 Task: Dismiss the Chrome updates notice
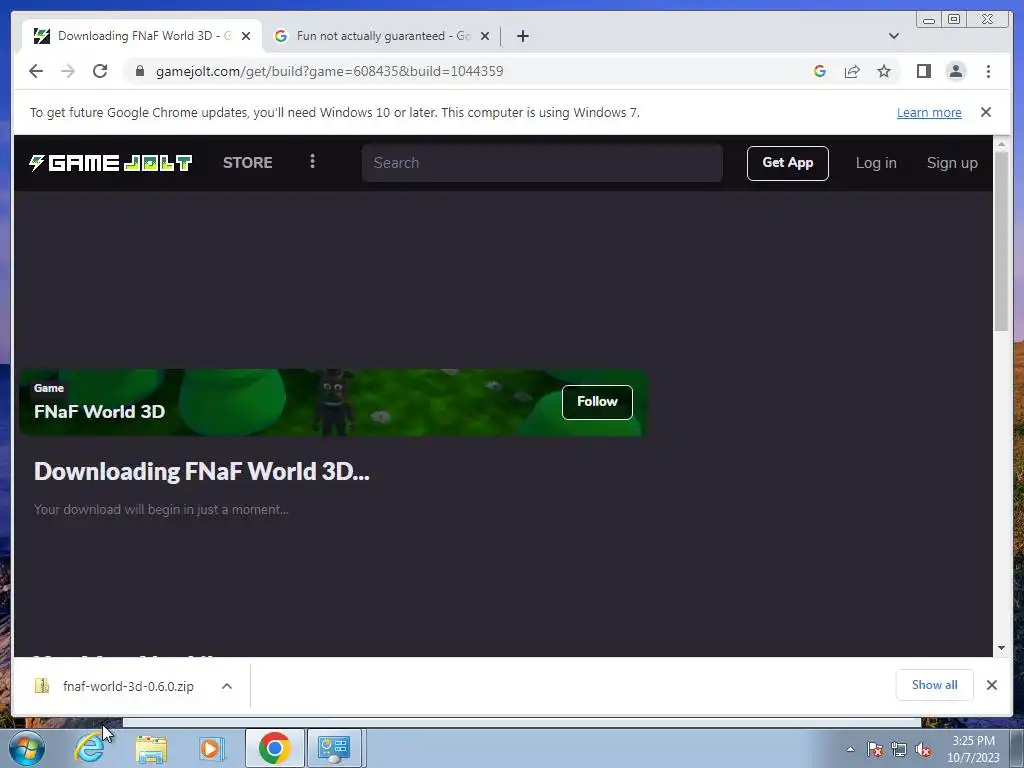(985, 112)
